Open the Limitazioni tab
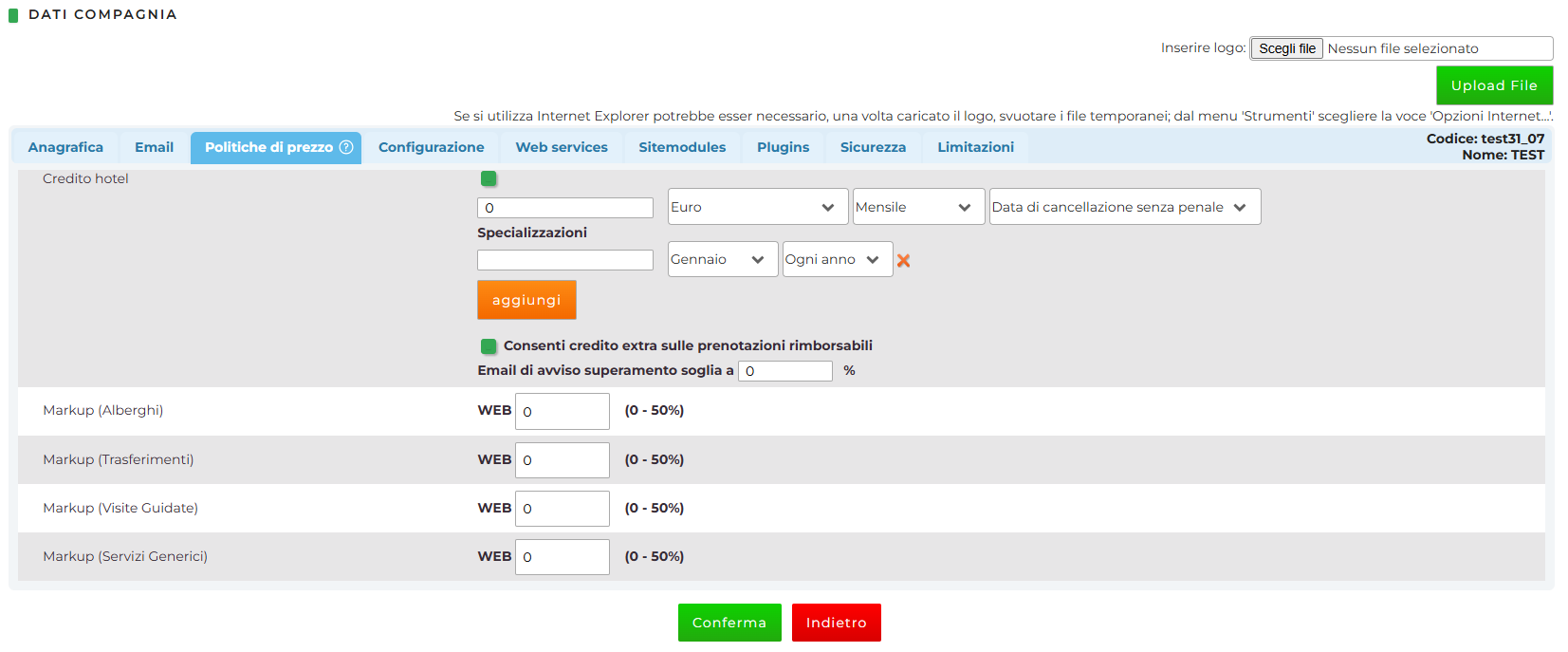Image resolution: width=1568 pixels, height=652 pixels. (975, 147)
